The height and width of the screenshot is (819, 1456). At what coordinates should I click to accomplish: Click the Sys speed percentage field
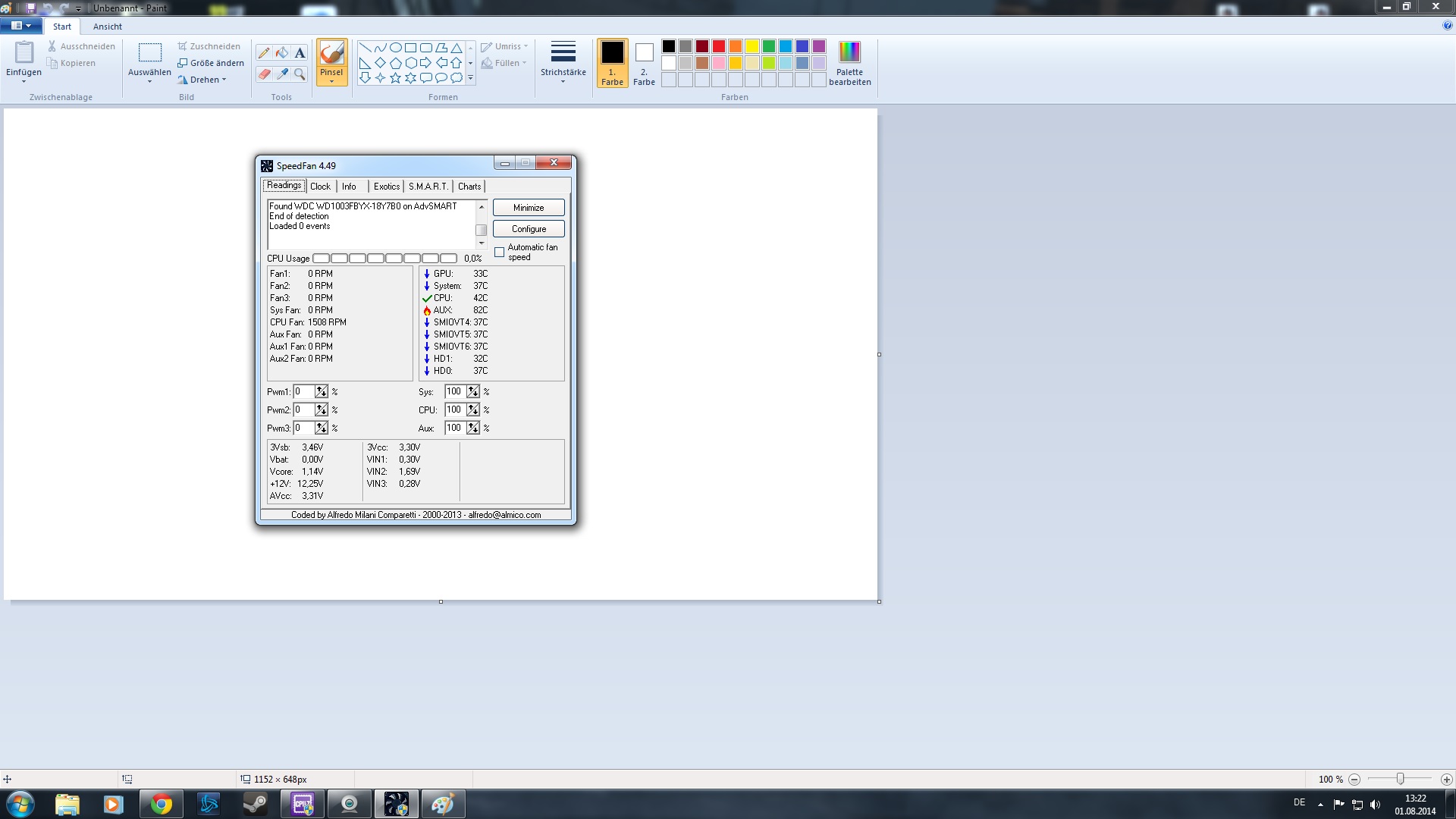[455, 392]
